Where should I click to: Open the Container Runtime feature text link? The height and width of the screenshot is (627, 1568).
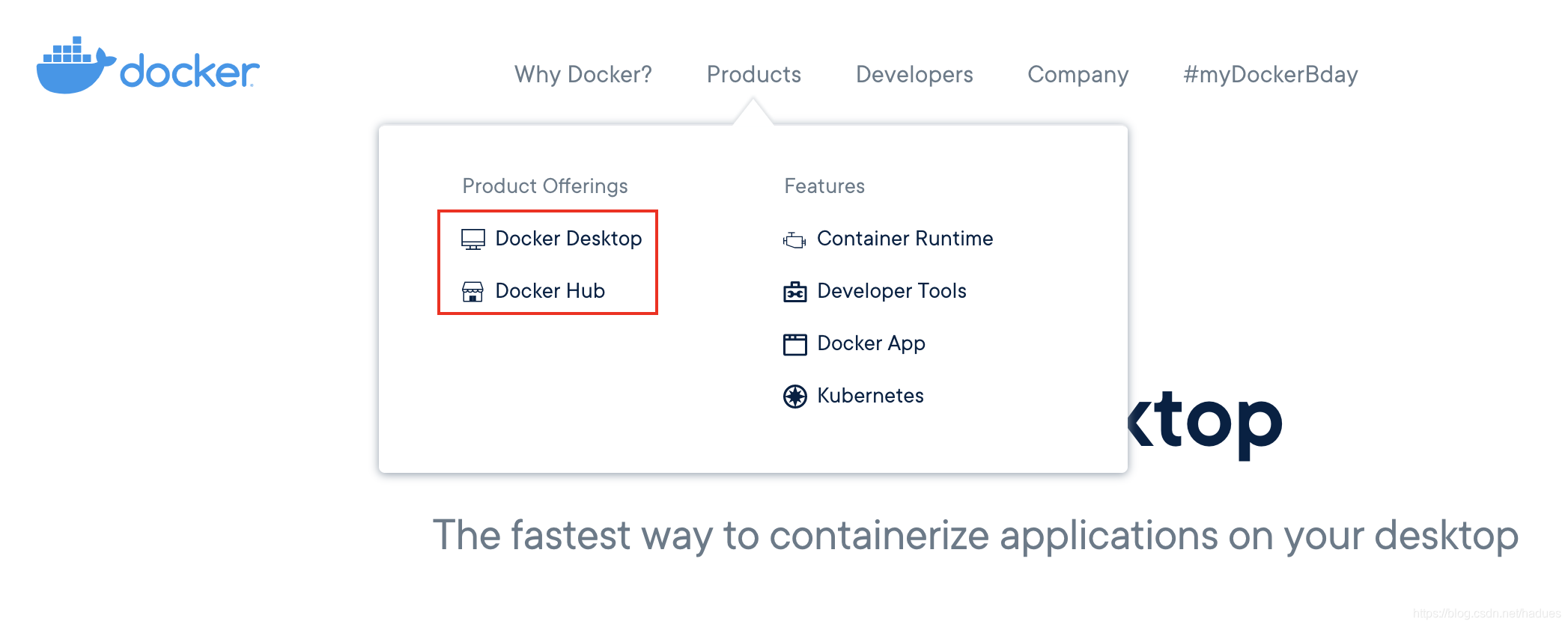[x=905, y=238]
